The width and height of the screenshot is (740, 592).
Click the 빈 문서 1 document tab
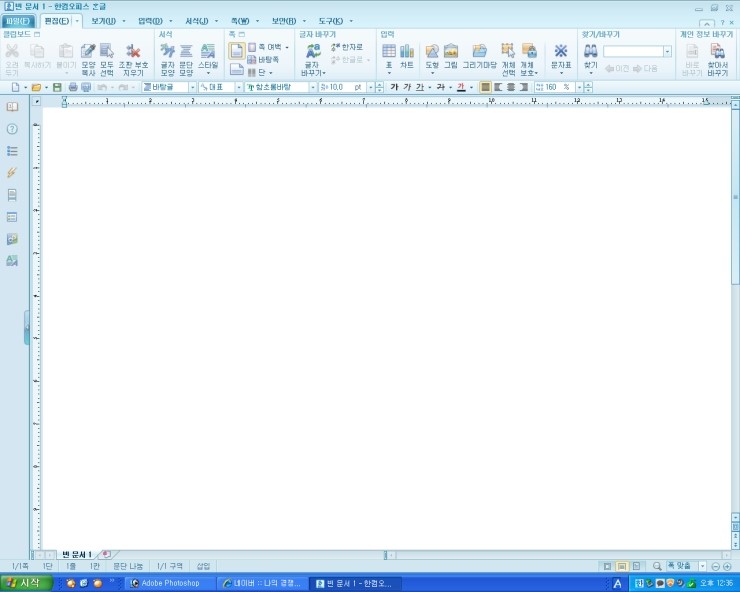pos(76,554)
